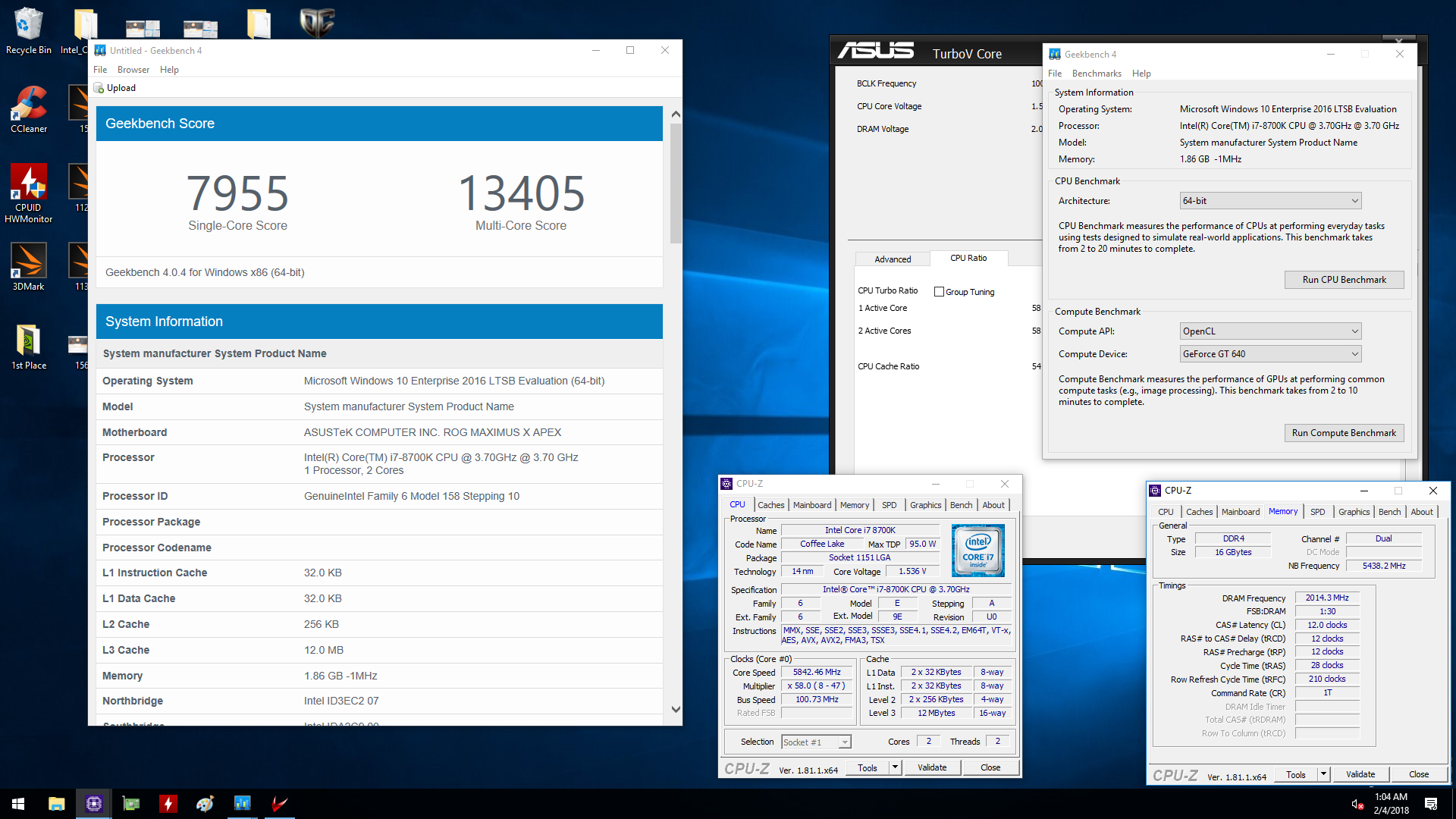Open Help menu in Untitled Geekbench window

169,70
